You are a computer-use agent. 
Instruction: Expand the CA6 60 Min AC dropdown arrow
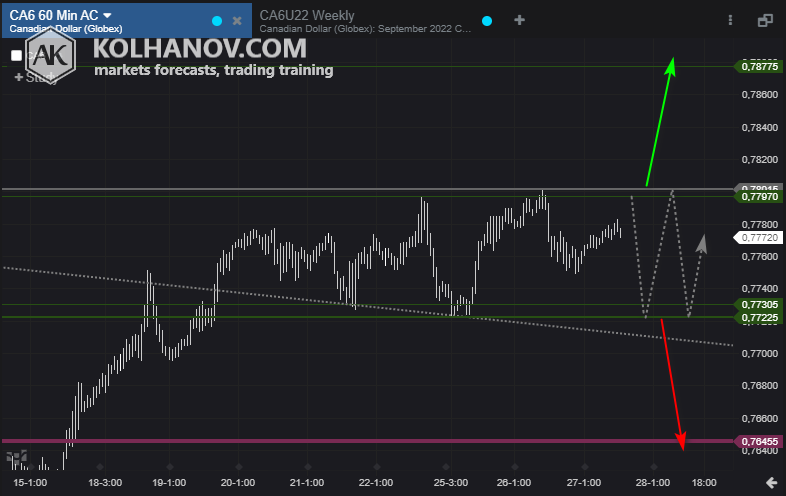(108, 14)
